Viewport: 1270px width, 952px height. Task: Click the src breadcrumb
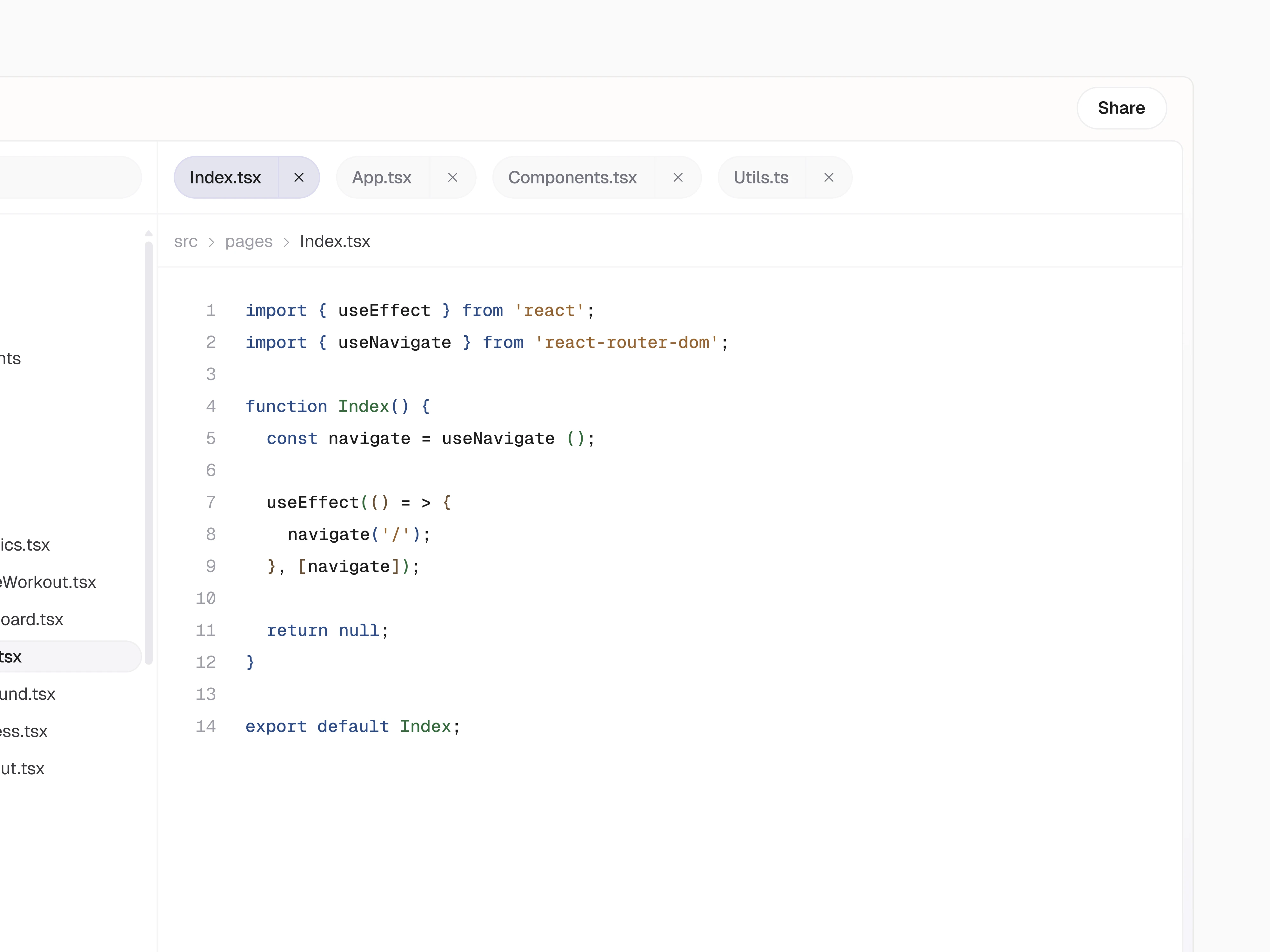point(185,241)
